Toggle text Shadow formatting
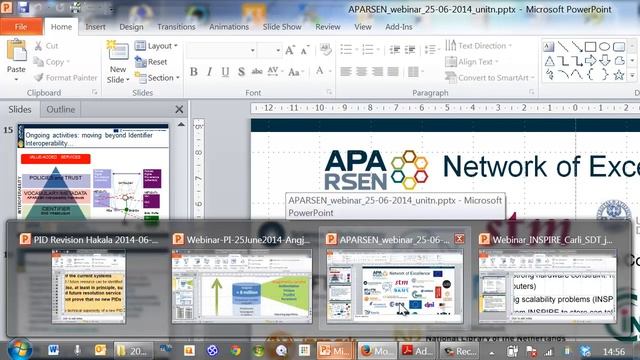 click(x=241, y=72)
